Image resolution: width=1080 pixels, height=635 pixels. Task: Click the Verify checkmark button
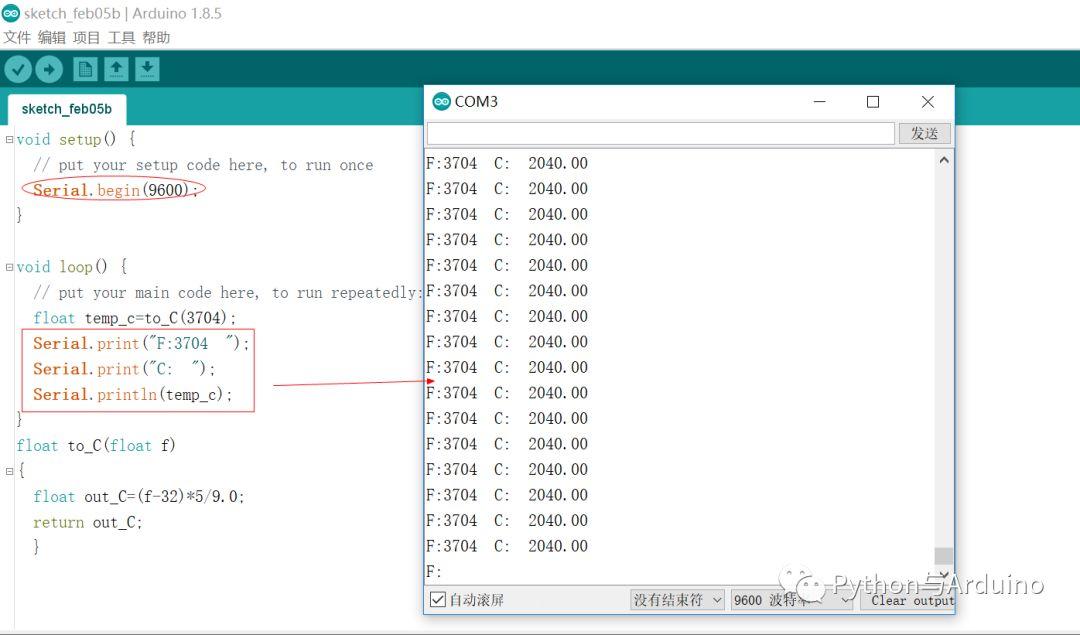click(x=18, y=69)
